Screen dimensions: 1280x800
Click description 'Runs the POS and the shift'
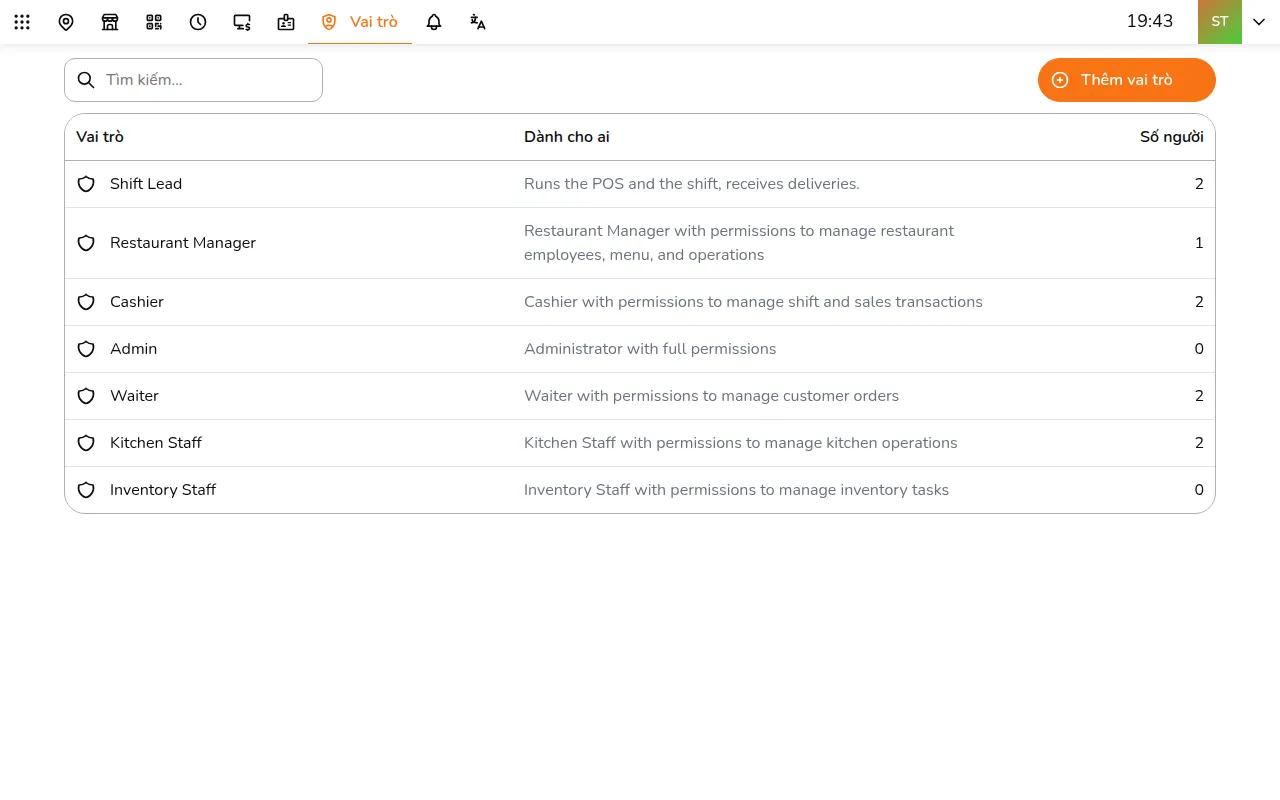(x=692, y=184)
